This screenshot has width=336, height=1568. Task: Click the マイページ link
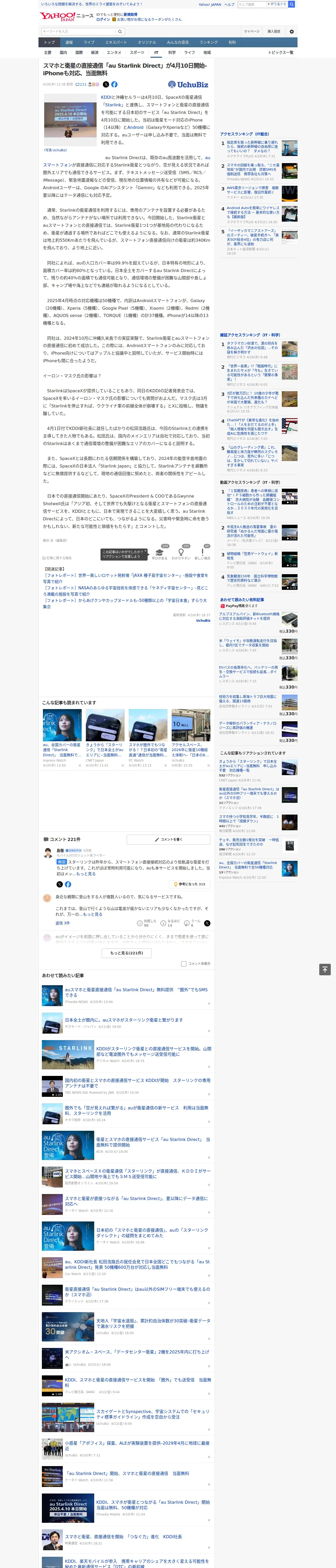(x=251, y=32)
